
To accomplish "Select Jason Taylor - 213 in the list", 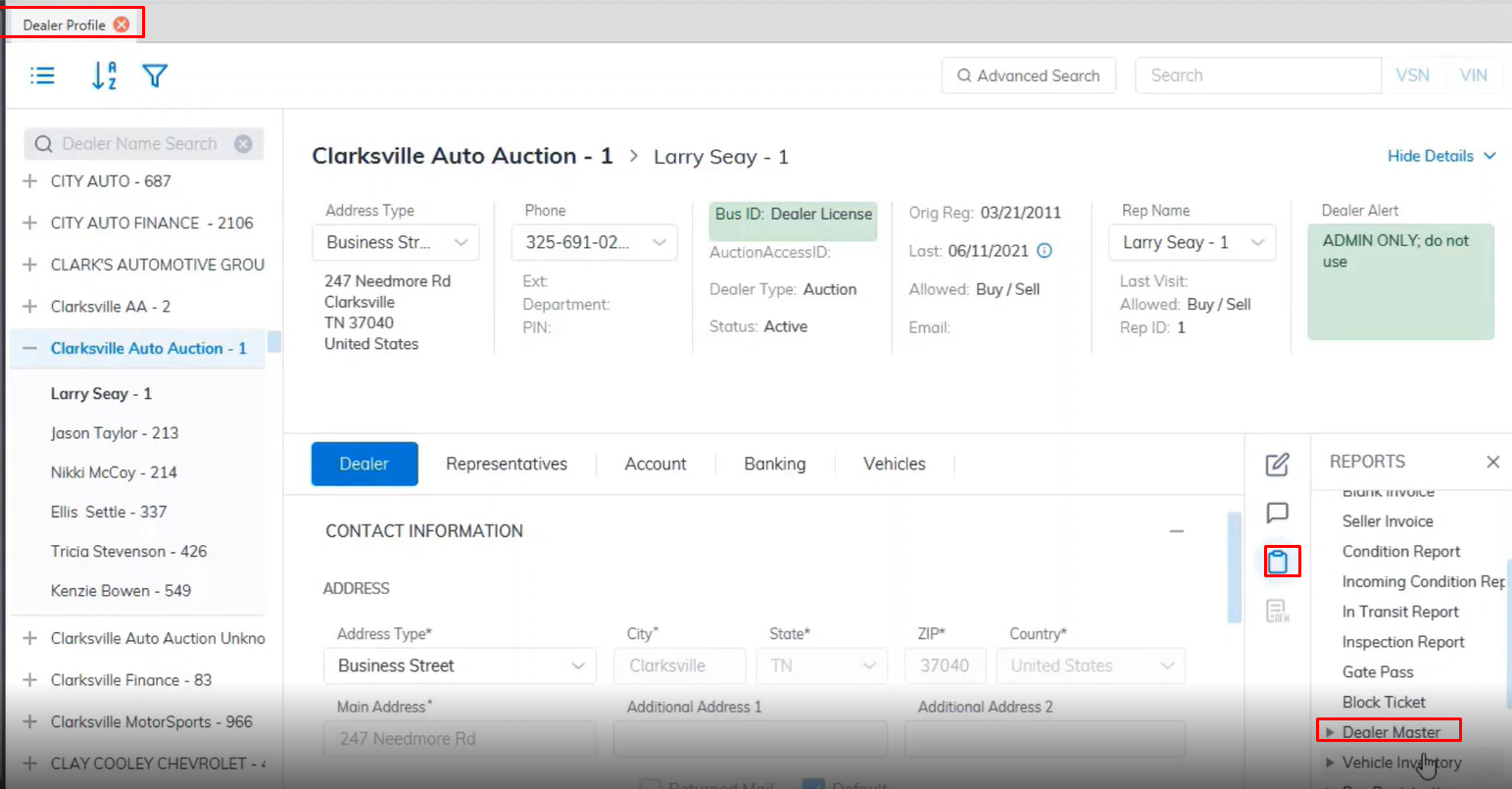I will (115, 433).
